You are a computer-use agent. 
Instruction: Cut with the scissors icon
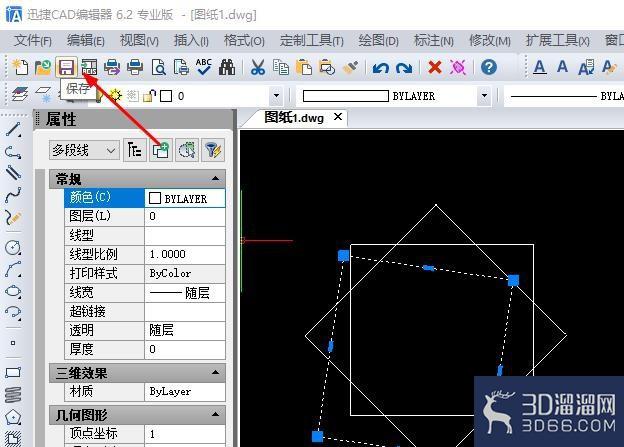pos(257,67)
